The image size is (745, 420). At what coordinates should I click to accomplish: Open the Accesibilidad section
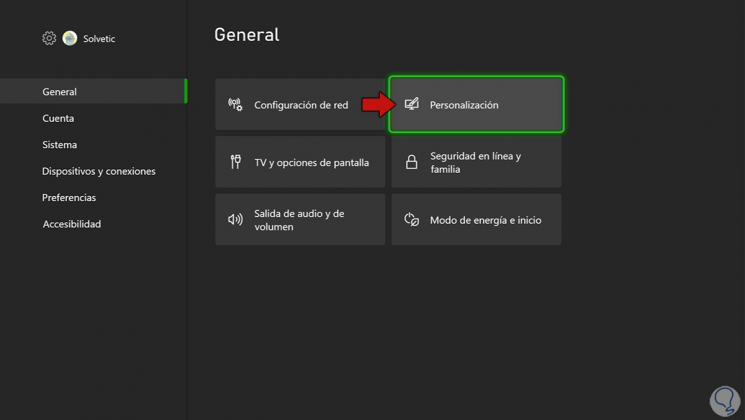(72, 224)
